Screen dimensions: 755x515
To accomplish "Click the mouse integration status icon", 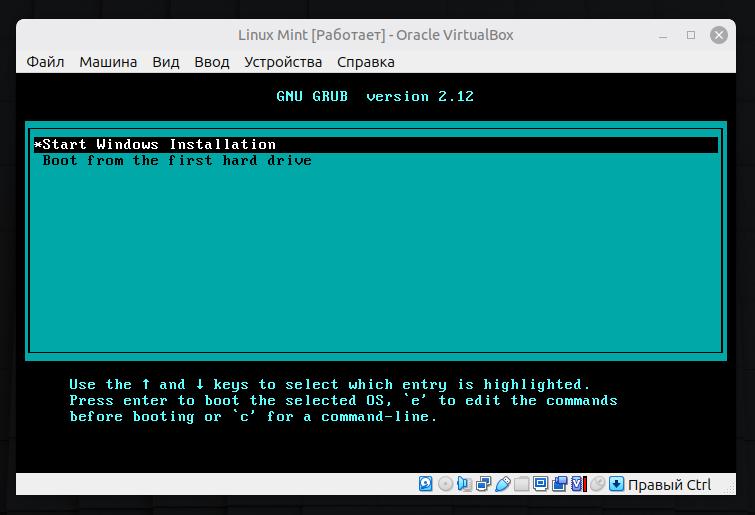I will point(598,484).
